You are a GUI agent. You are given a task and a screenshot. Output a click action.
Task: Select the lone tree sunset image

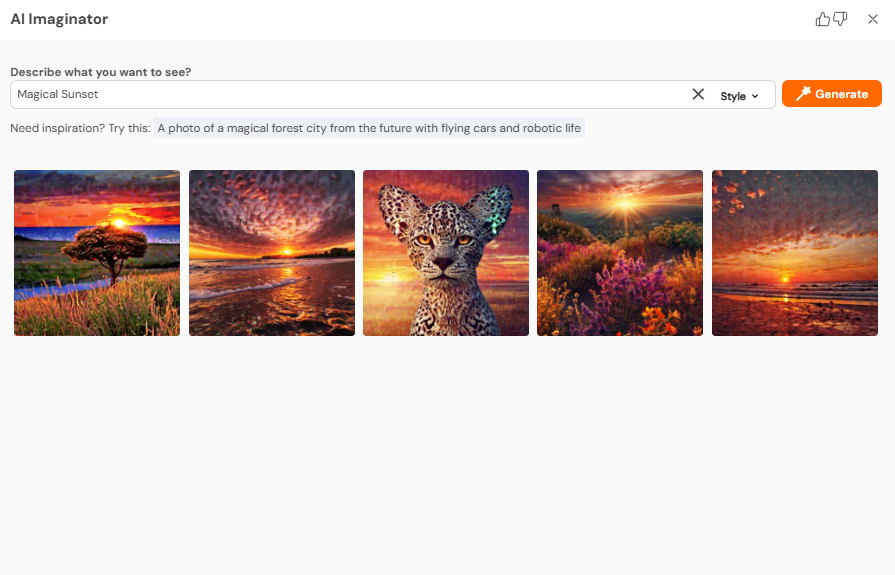coord(97,253)
